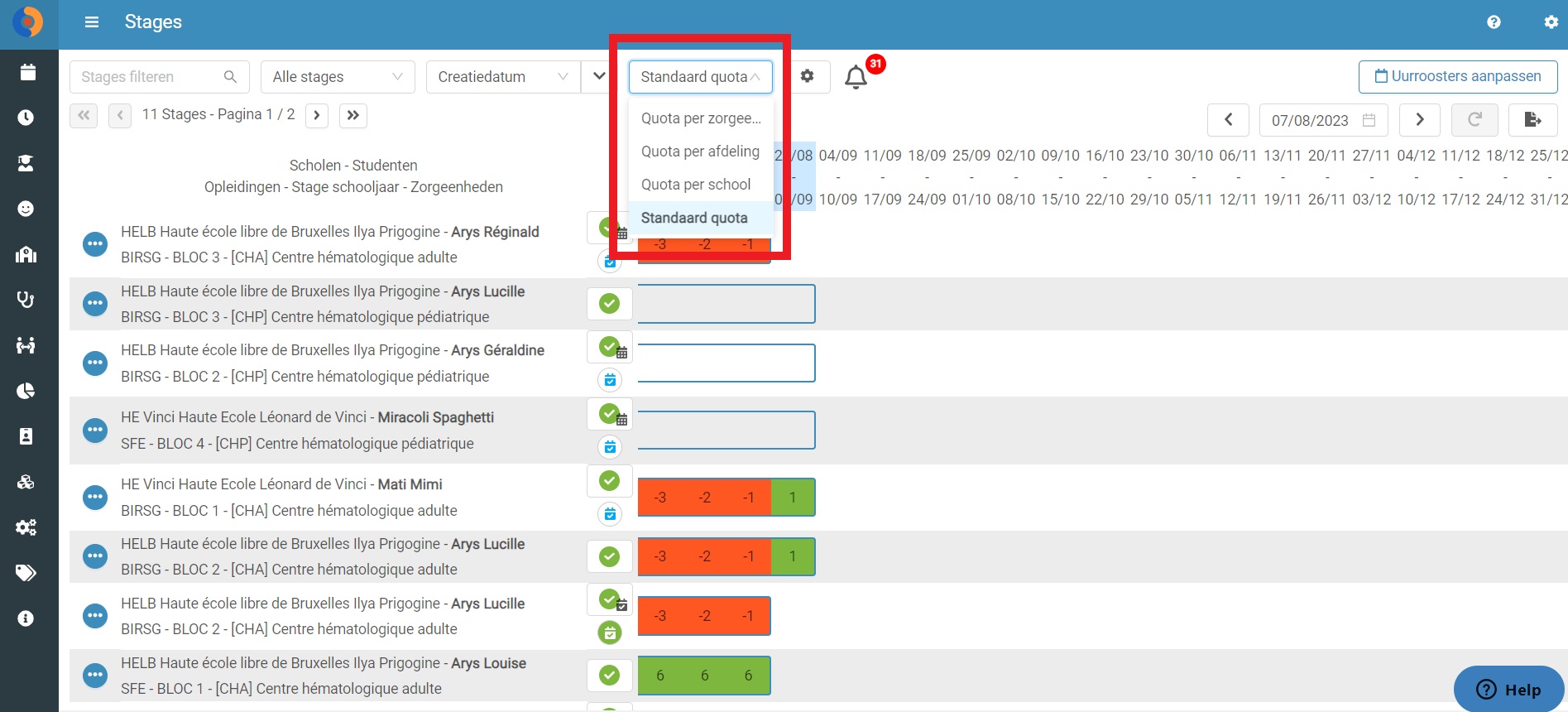Screen dimensions: 1568x712
Task: Open the hamburger menu beside Stages
Action: [92, 22]
